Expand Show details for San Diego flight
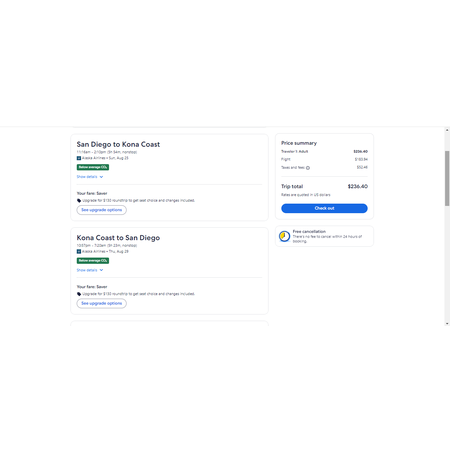The height and width of the screenshot is (450, 450). click(x=90, y=177)
